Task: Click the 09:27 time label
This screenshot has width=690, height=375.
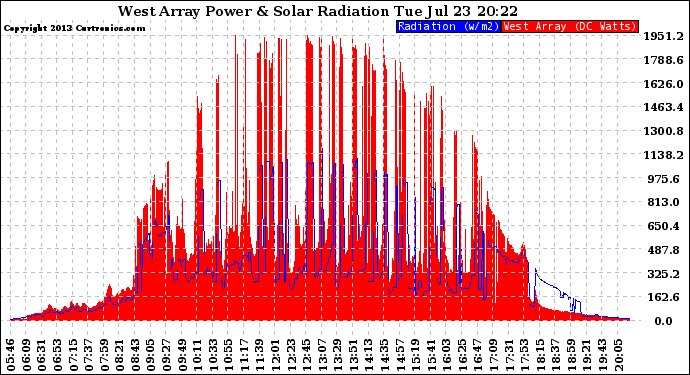Action: 166,355
